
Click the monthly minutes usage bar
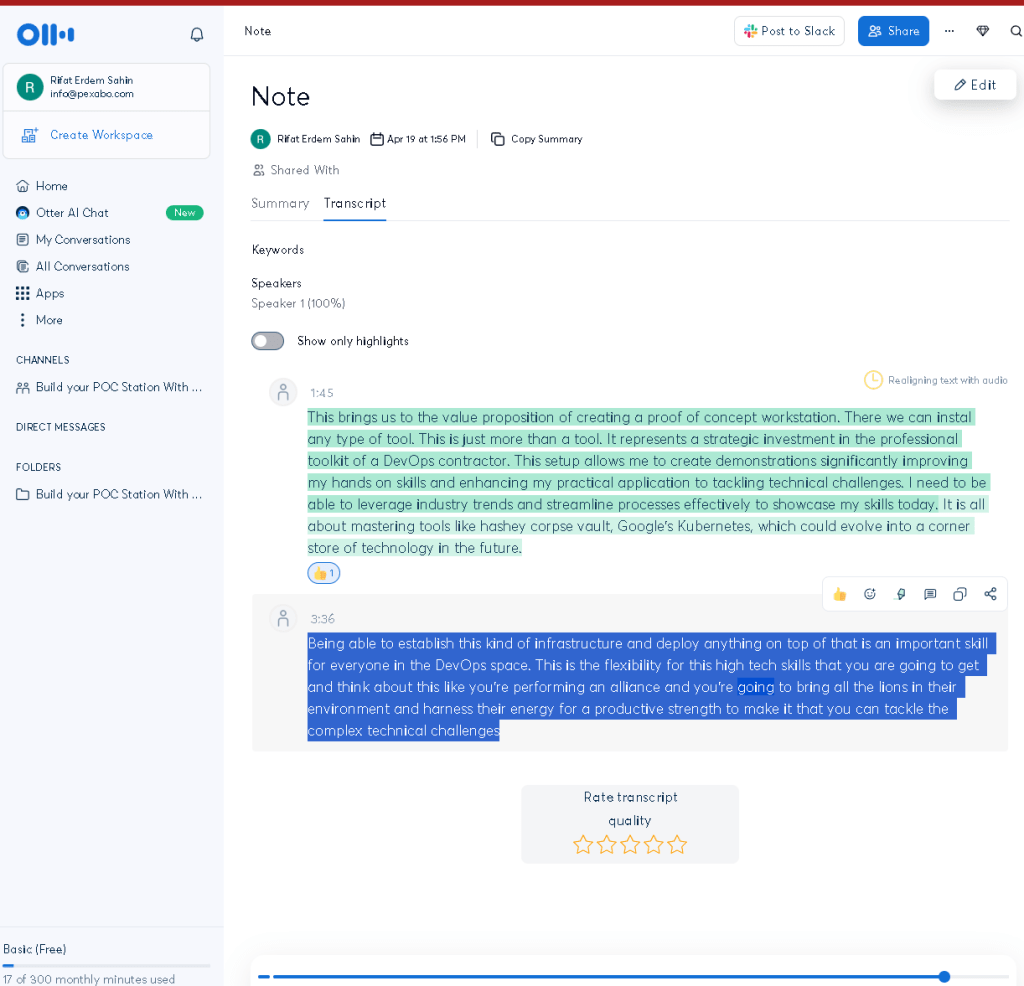[106, 965]
